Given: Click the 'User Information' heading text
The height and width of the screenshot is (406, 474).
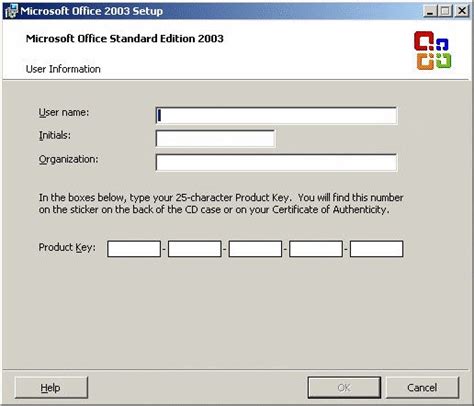Looking at the screenshot, I should coord(63,69).
